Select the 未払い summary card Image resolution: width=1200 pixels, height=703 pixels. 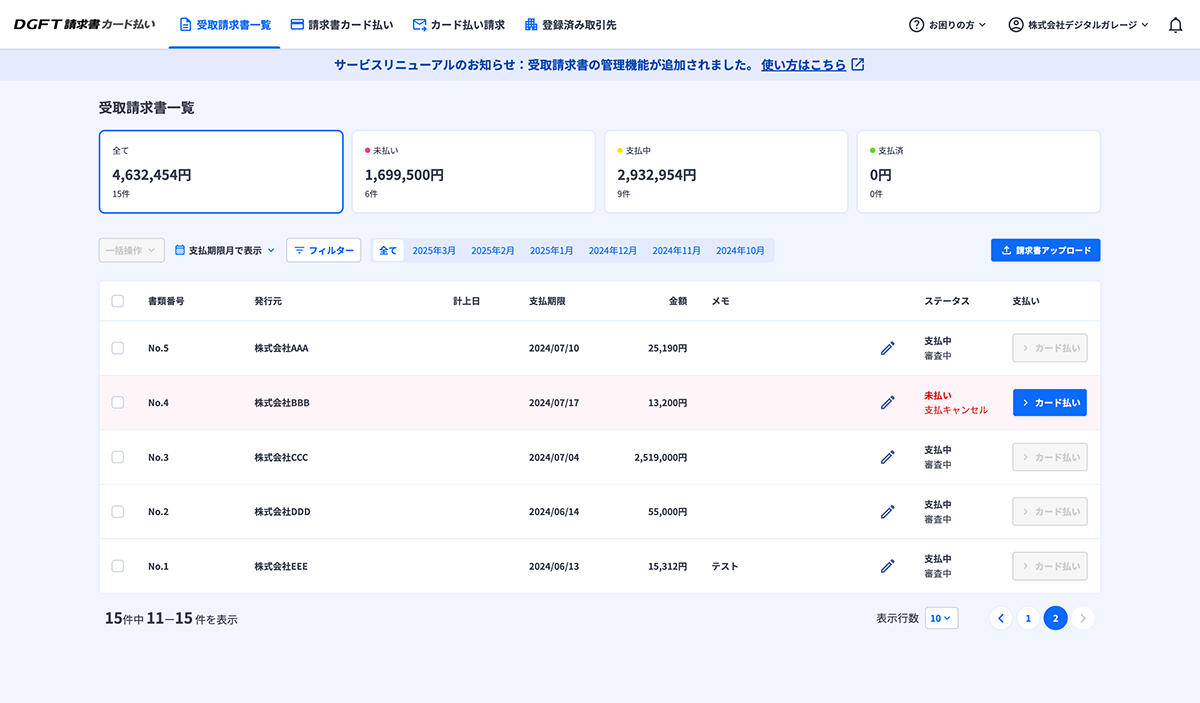(473, 172)
